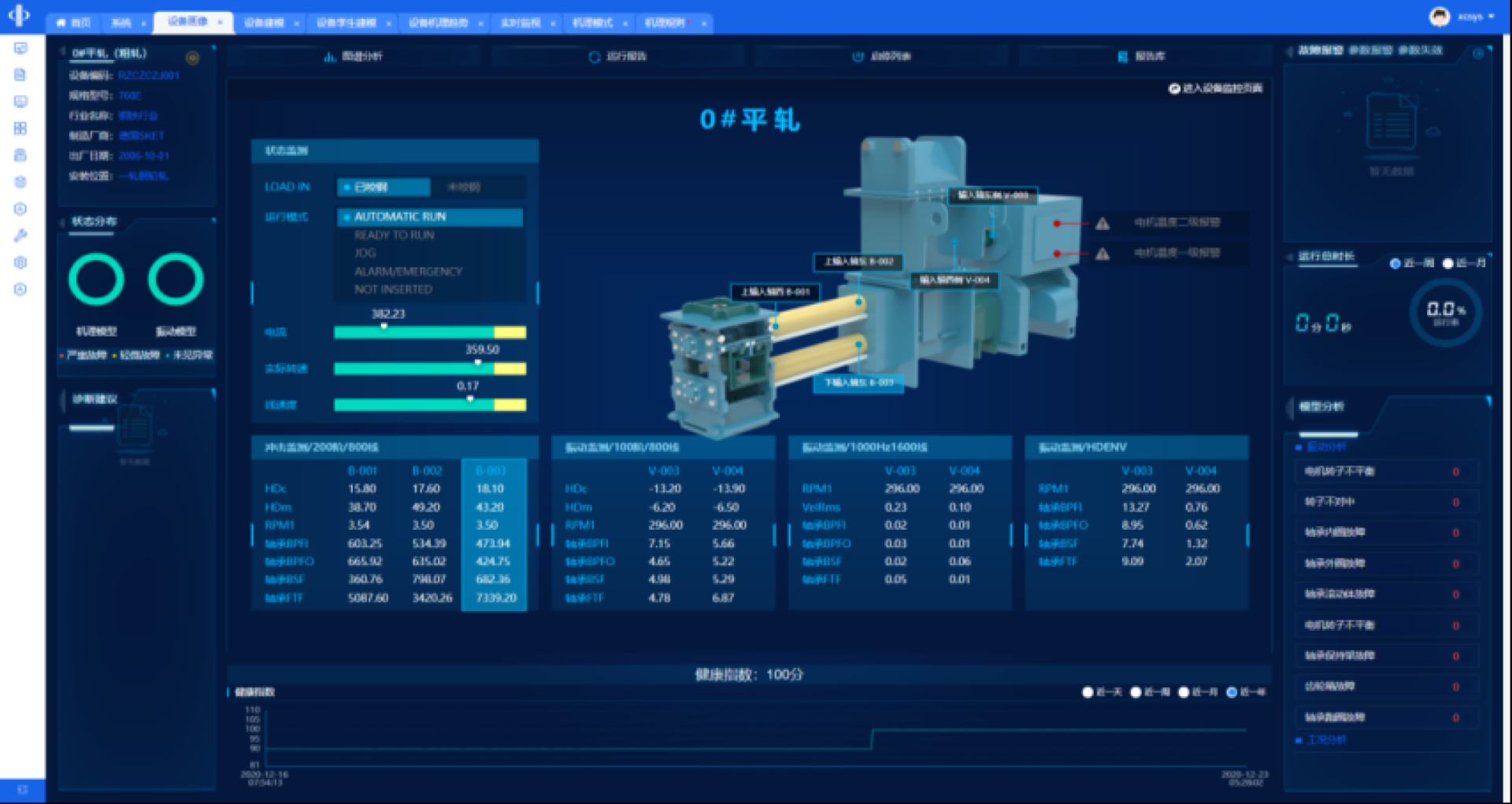Click the upper motor temperature warning triangle
This screenshot has height=804, width=1512.
coord(1102,224)
